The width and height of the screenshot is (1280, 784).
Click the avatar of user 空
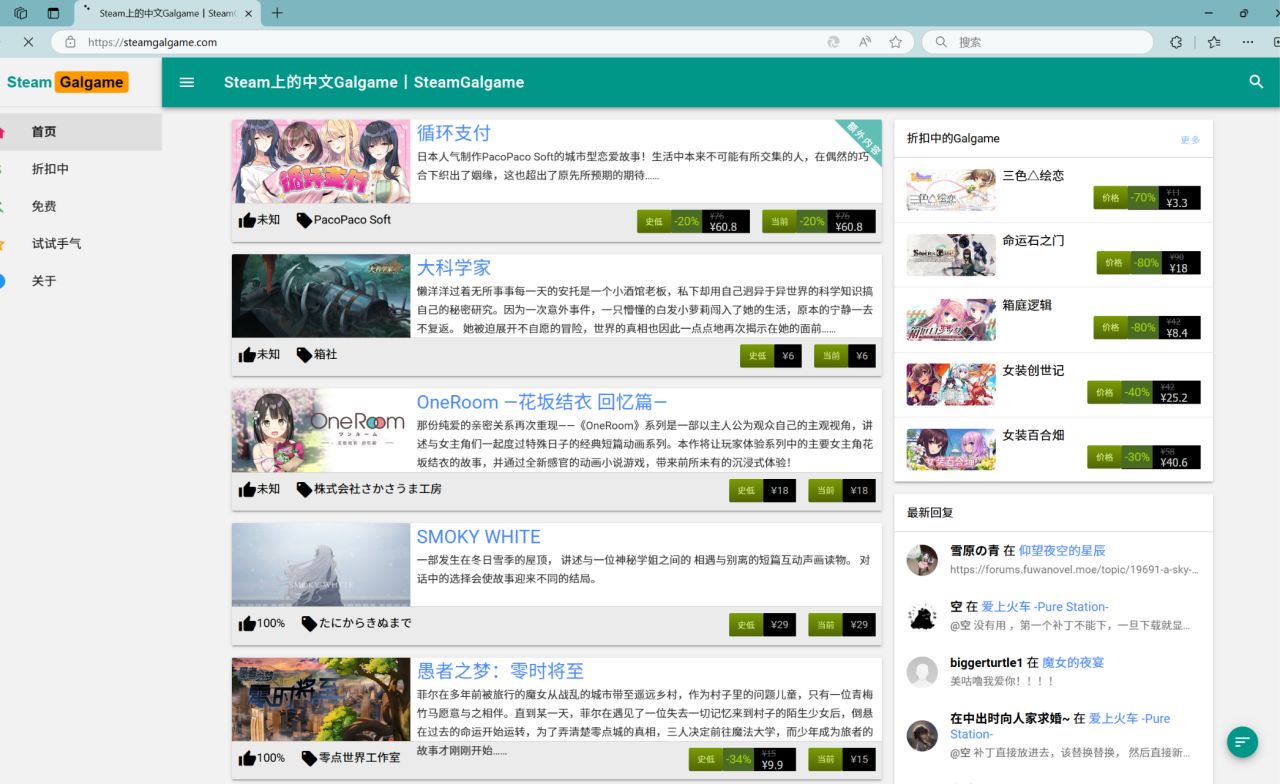point(922,616)
